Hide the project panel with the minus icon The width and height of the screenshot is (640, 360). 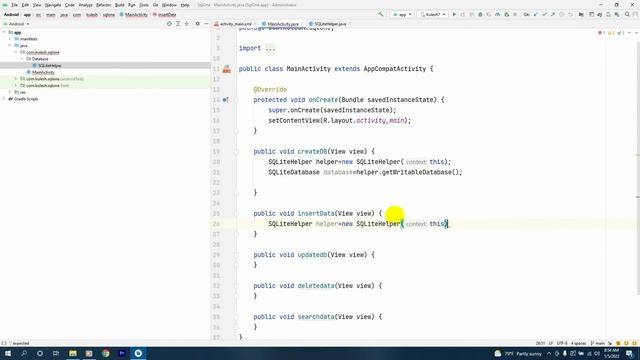tap(206, 24)
